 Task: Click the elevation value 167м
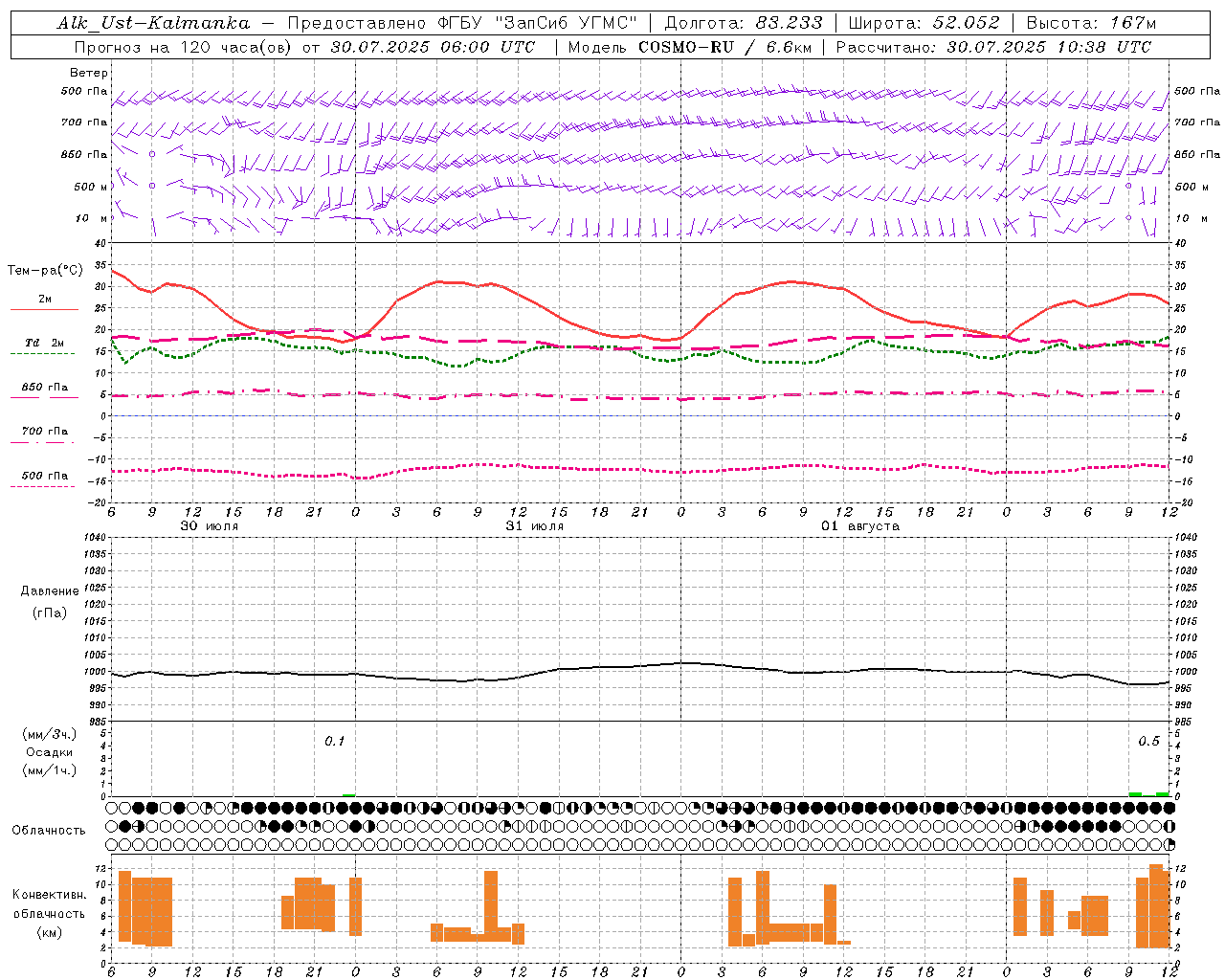[1133, 23]
